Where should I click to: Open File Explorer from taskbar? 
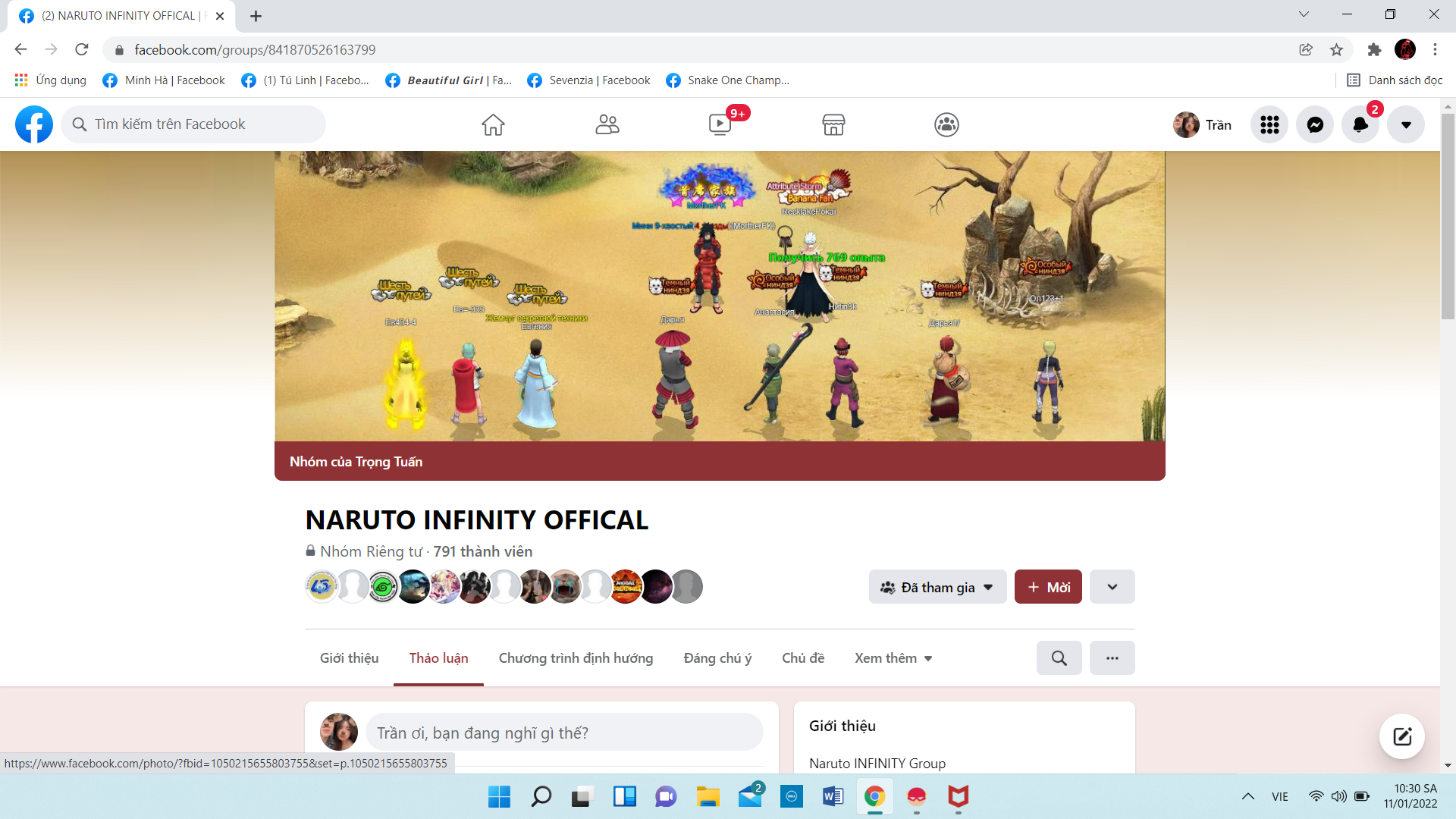pos(708,796)
